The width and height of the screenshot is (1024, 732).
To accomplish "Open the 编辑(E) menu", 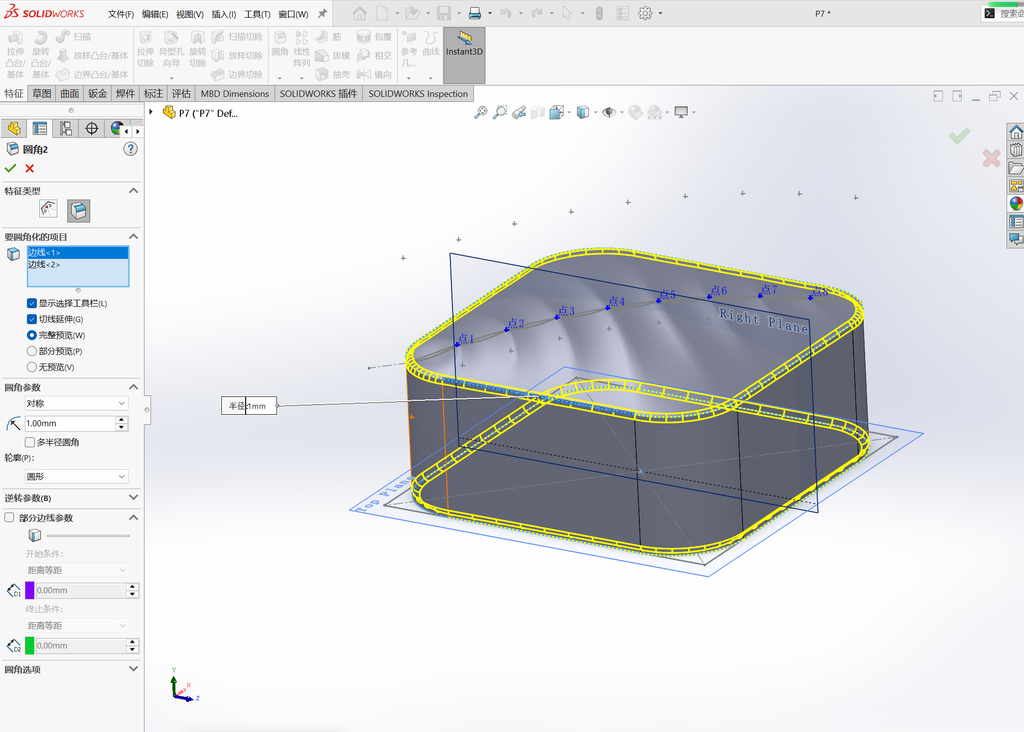I will (155, 14).
